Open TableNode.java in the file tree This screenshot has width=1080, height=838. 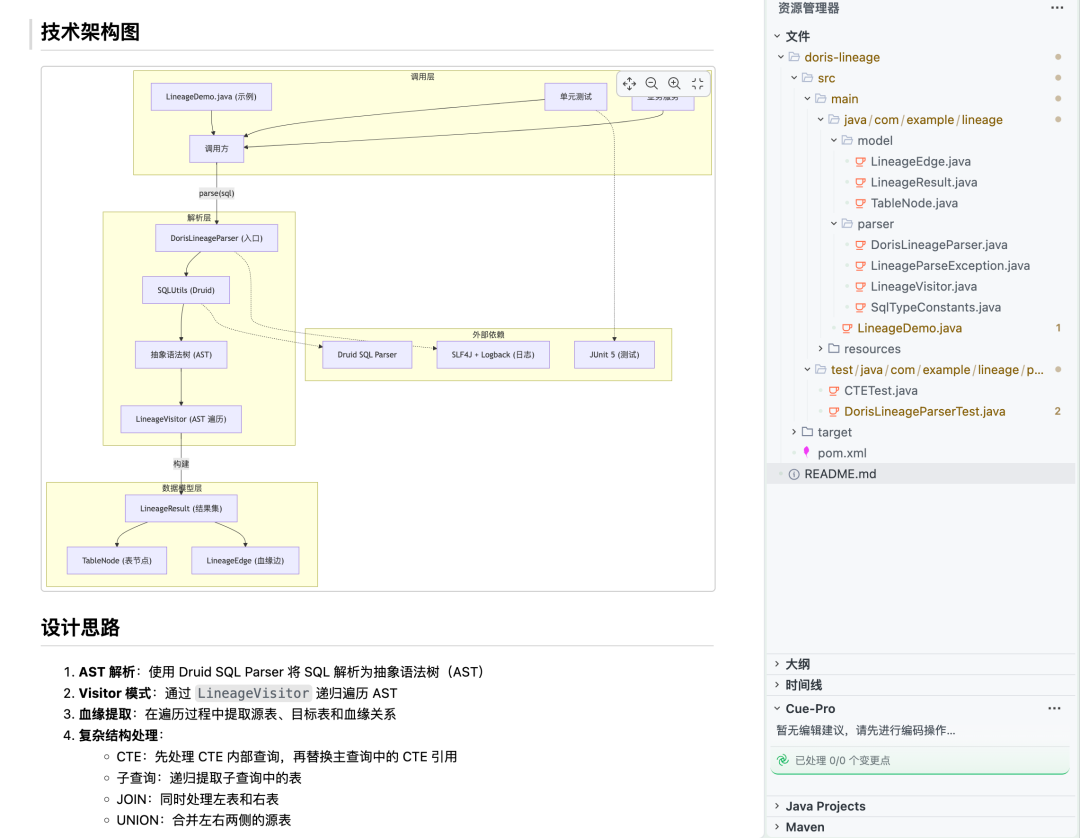pyautogui.click(x=914, y=203)
